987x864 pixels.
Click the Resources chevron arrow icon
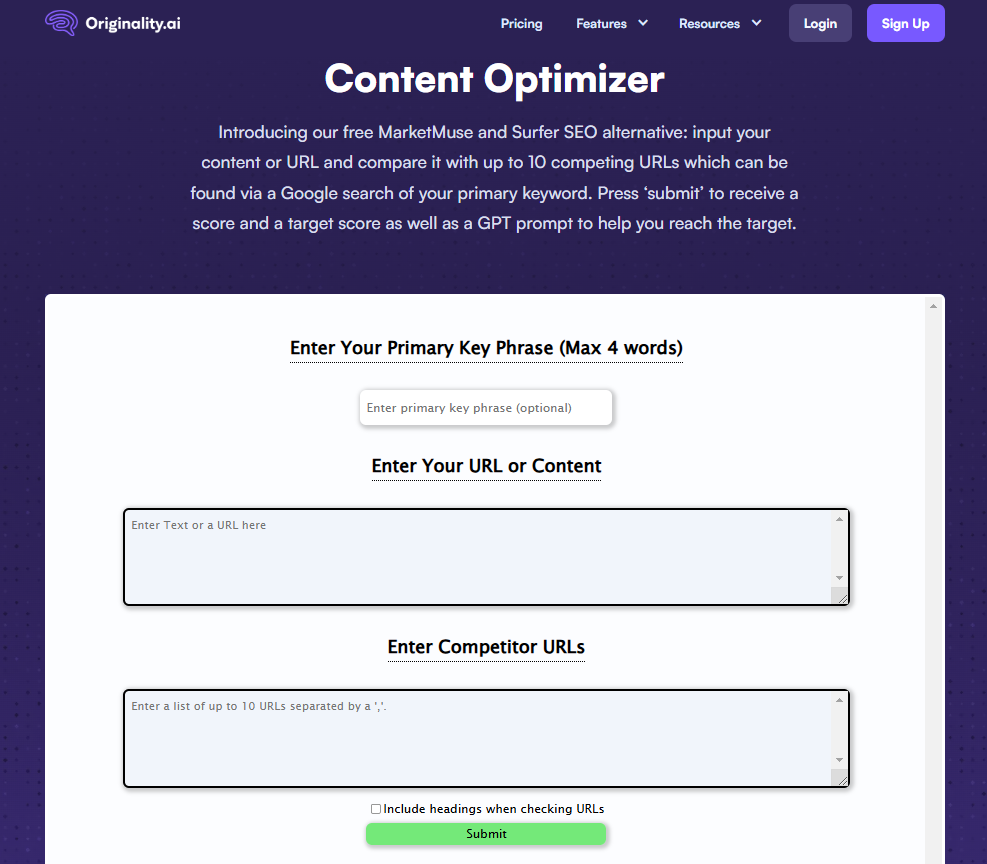point(756,23)
